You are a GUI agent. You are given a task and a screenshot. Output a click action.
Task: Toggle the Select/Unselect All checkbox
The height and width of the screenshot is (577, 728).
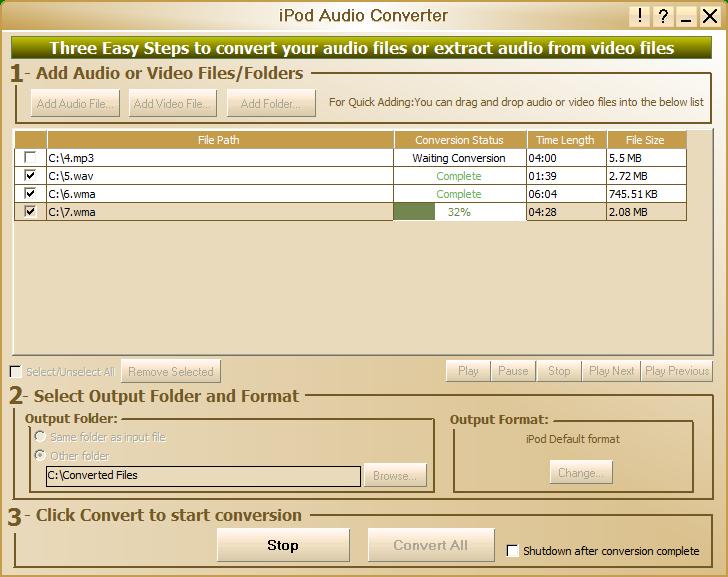pos(16,371)
